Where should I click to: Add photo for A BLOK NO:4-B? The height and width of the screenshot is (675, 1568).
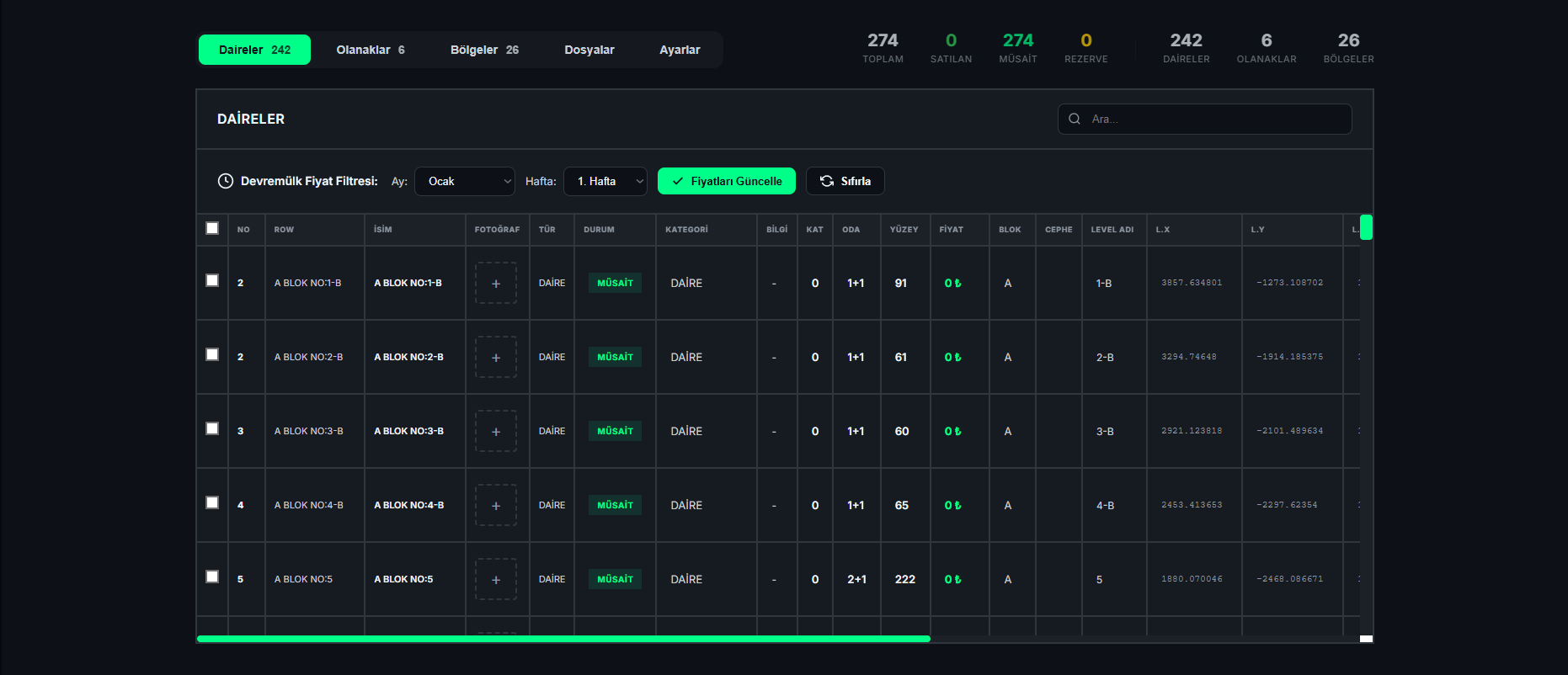tap(496, 506)
